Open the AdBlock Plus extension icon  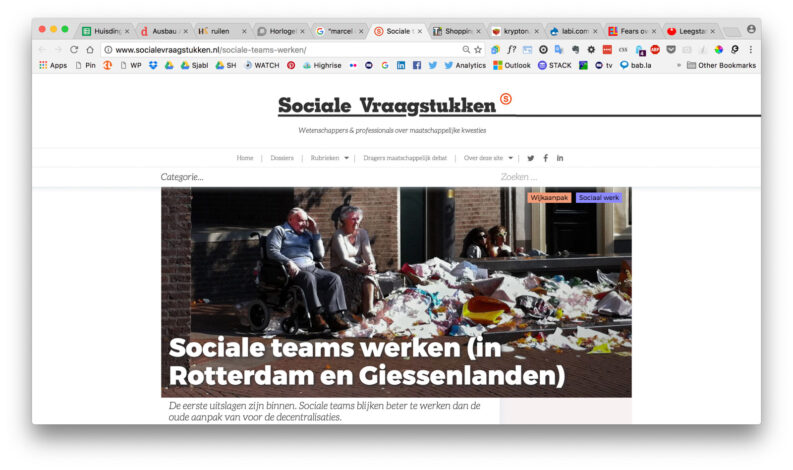[x=655, y=49]
